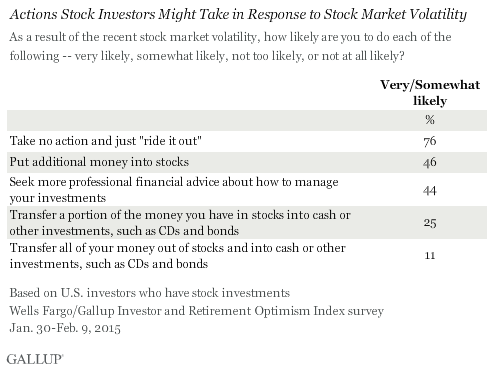Click the chart title about Stock Market Volatility
Image resolution: width=494 pixels, height=370 pixels.
tap(238, 15)
